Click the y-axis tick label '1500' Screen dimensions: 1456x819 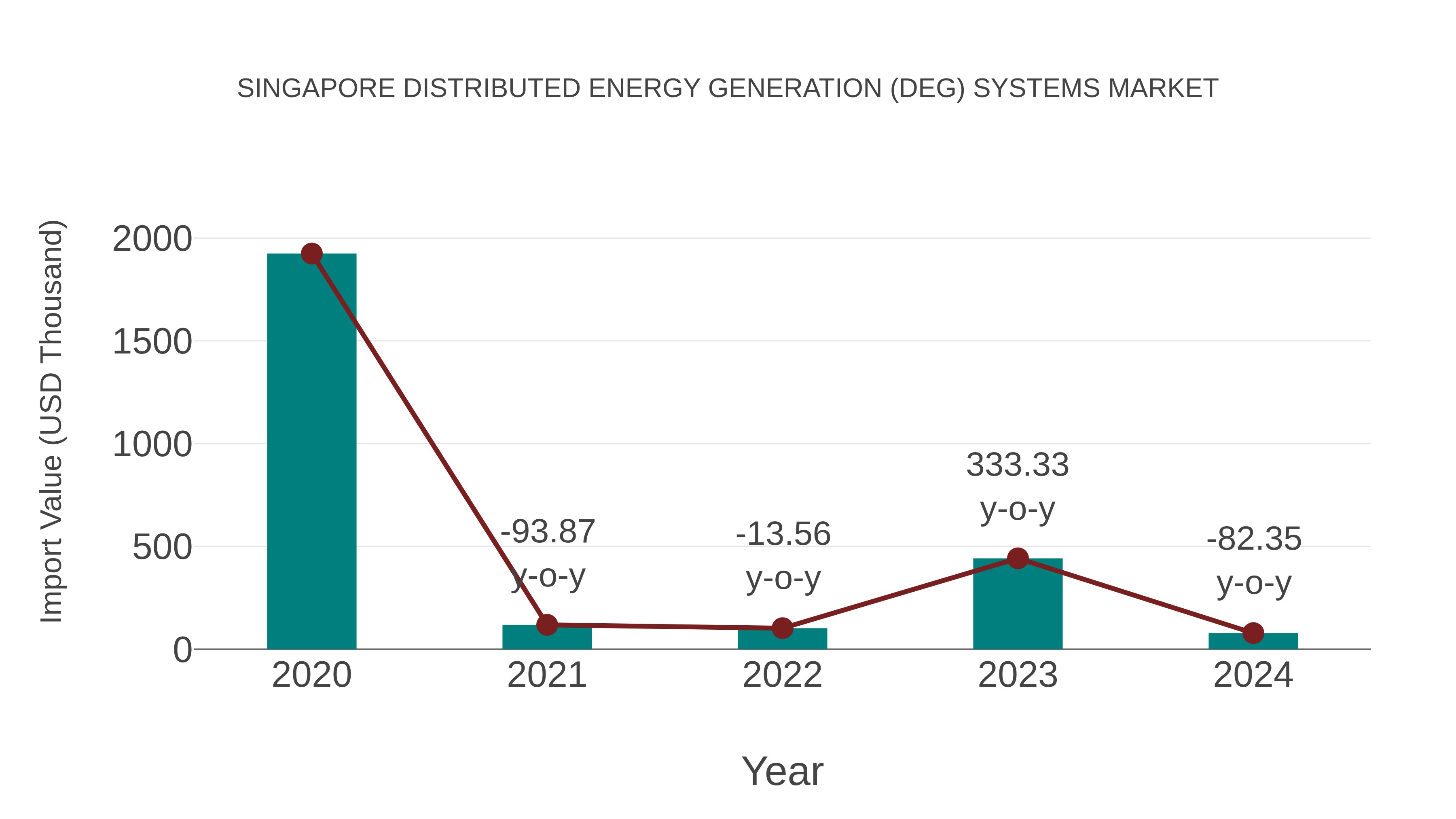point(152,341)
